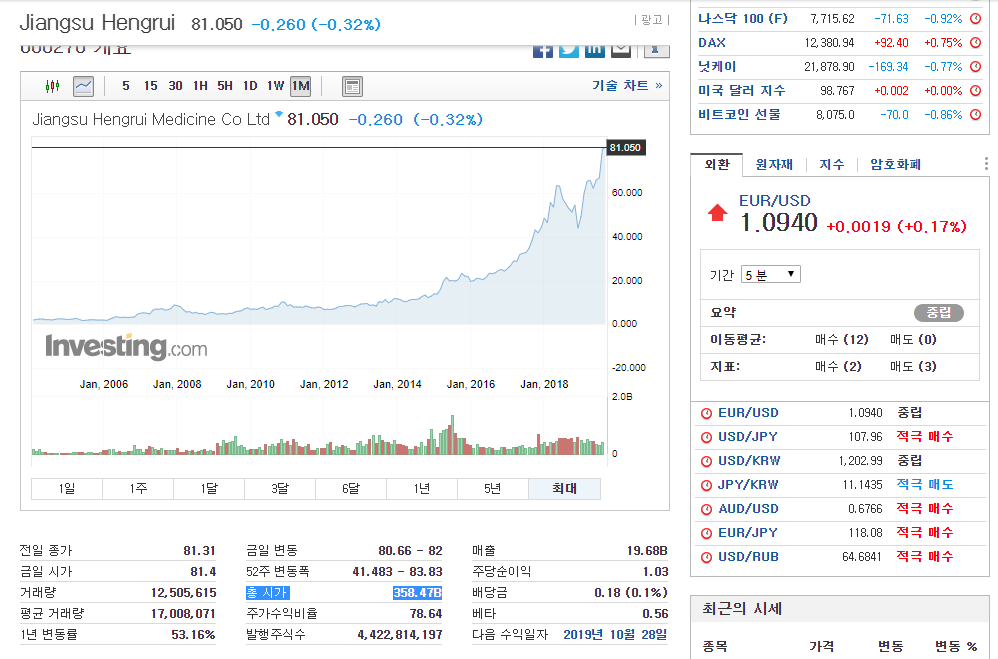
Task: Open the 닛케이 index link
Action: coord(717,66)
